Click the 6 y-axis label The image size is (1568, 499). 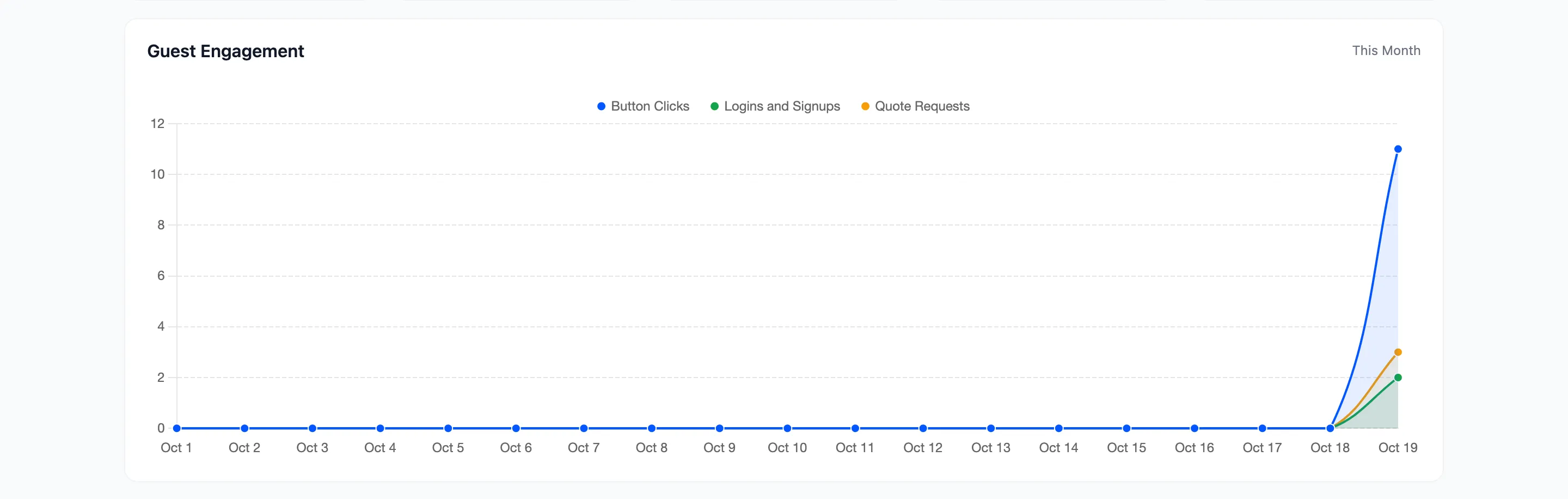[x=161, y=276]
